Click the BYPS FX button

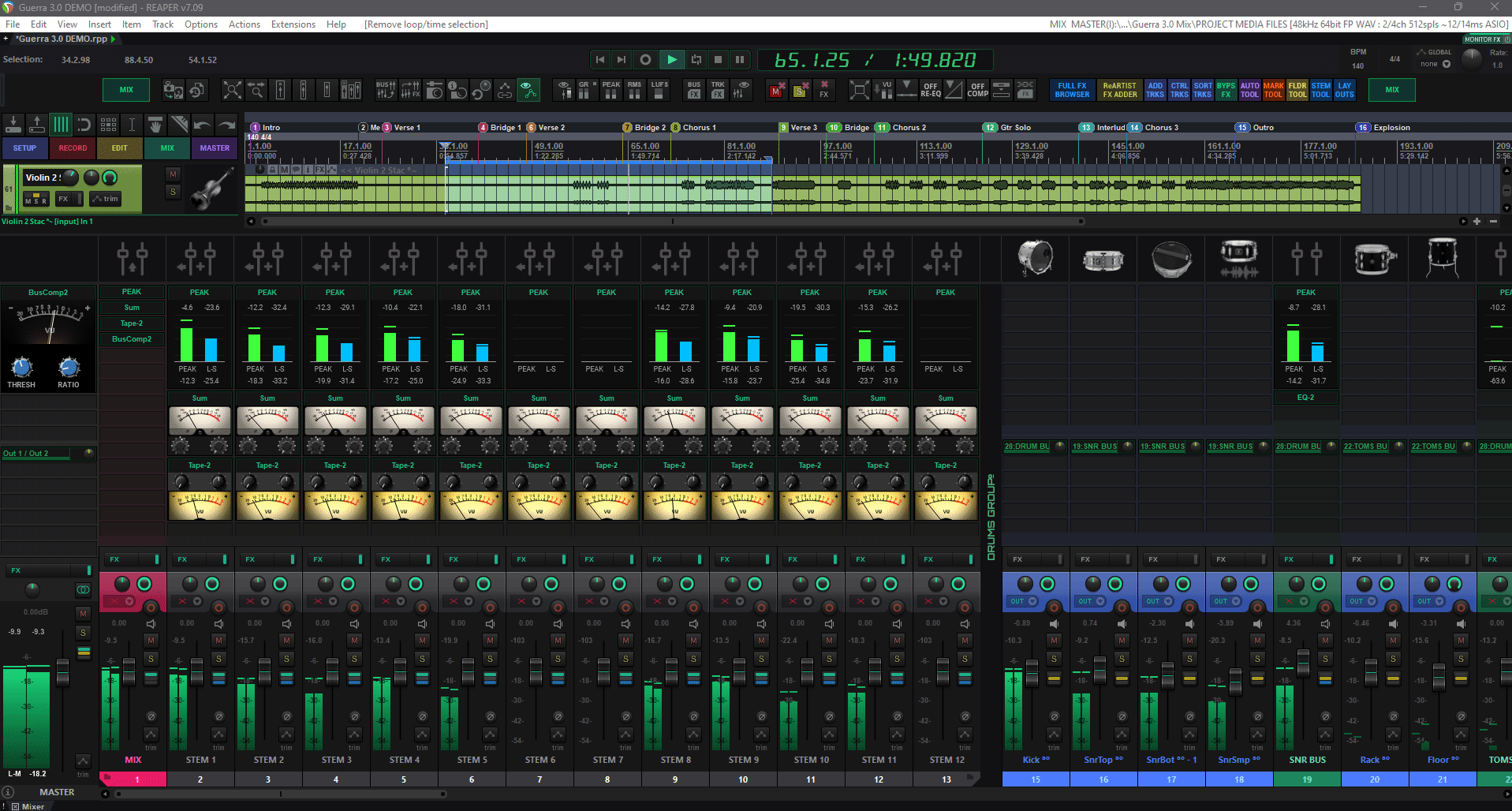1226,90
